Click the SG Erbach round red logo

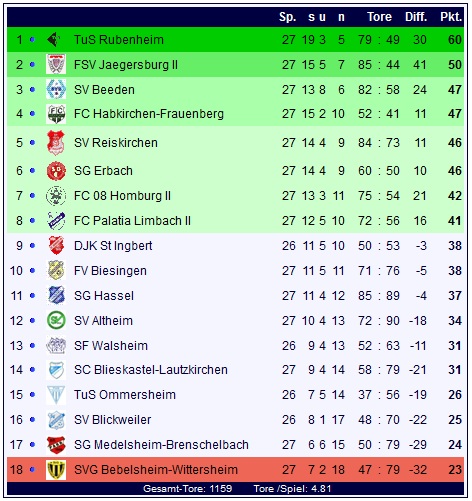pyautogui.click(x=56, y=171)
